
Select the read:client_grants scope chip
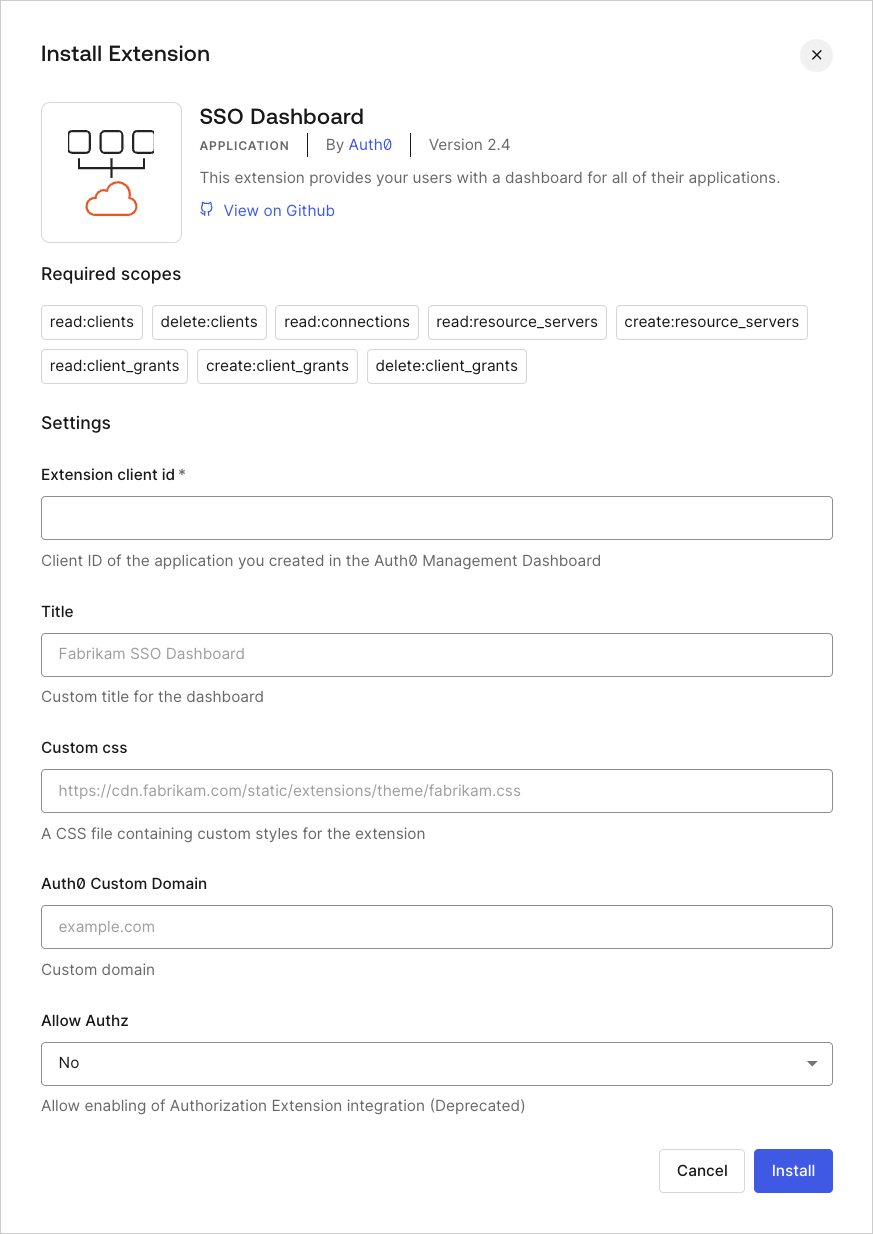point(114,366)
